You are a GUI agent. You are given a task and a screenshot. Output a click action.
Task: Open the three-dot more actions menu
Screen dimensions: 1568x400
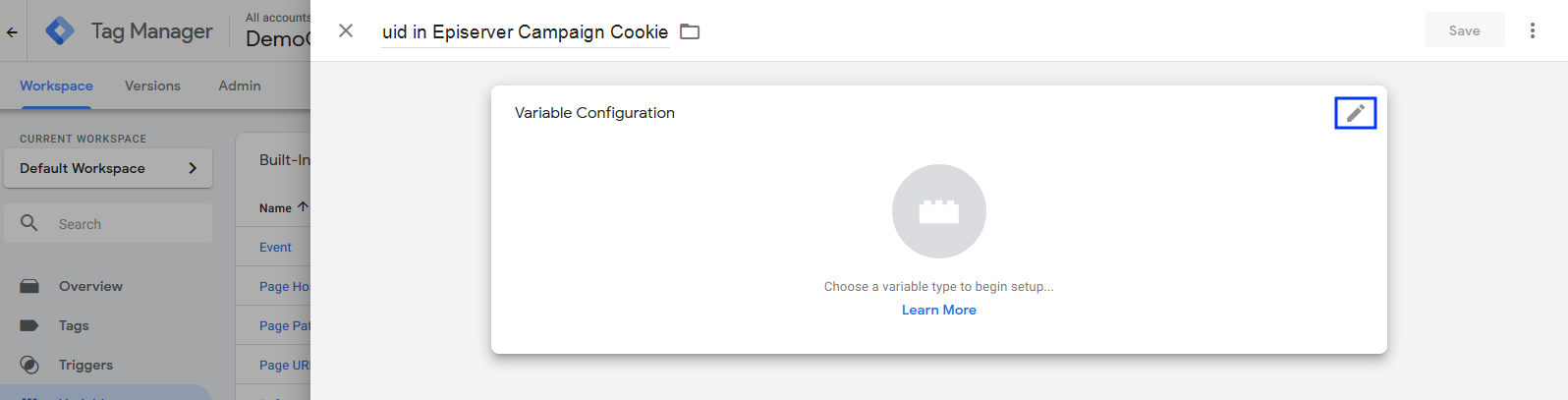(x=1532, y=30)
